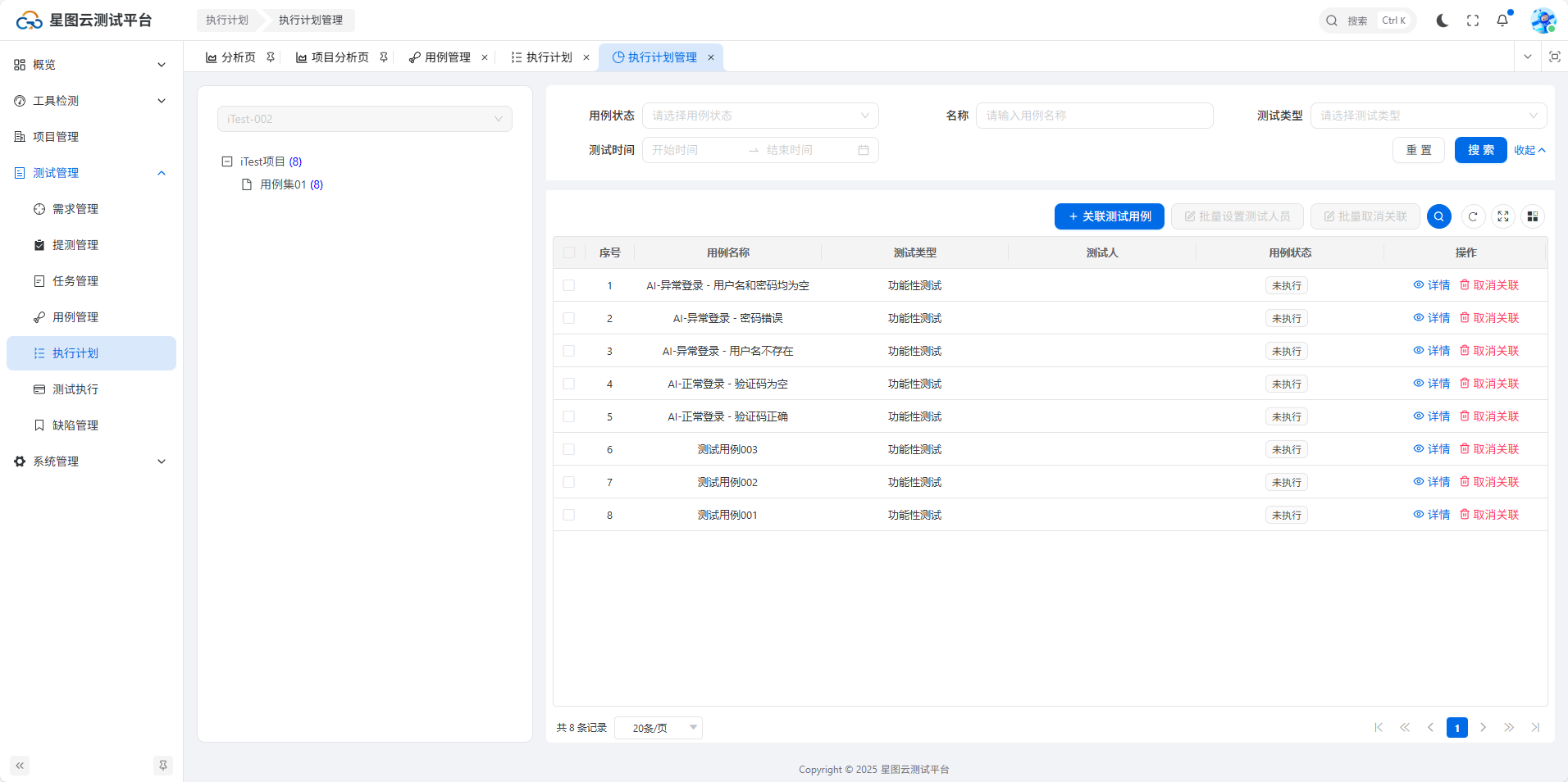1568x782 pixels.
Task: Click 取消关联 for 测试用例001
Action: coord(1489,515)
